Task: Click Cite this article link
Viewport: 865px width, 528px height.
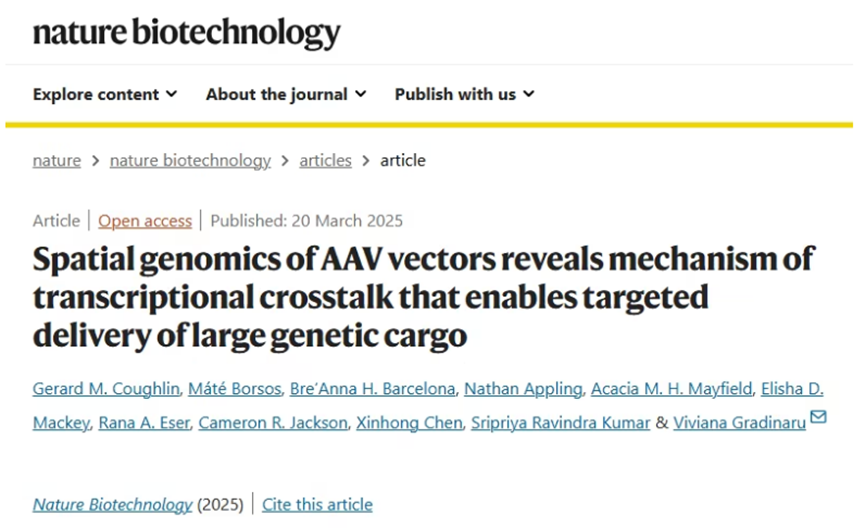Action: (x=317, y=504)
